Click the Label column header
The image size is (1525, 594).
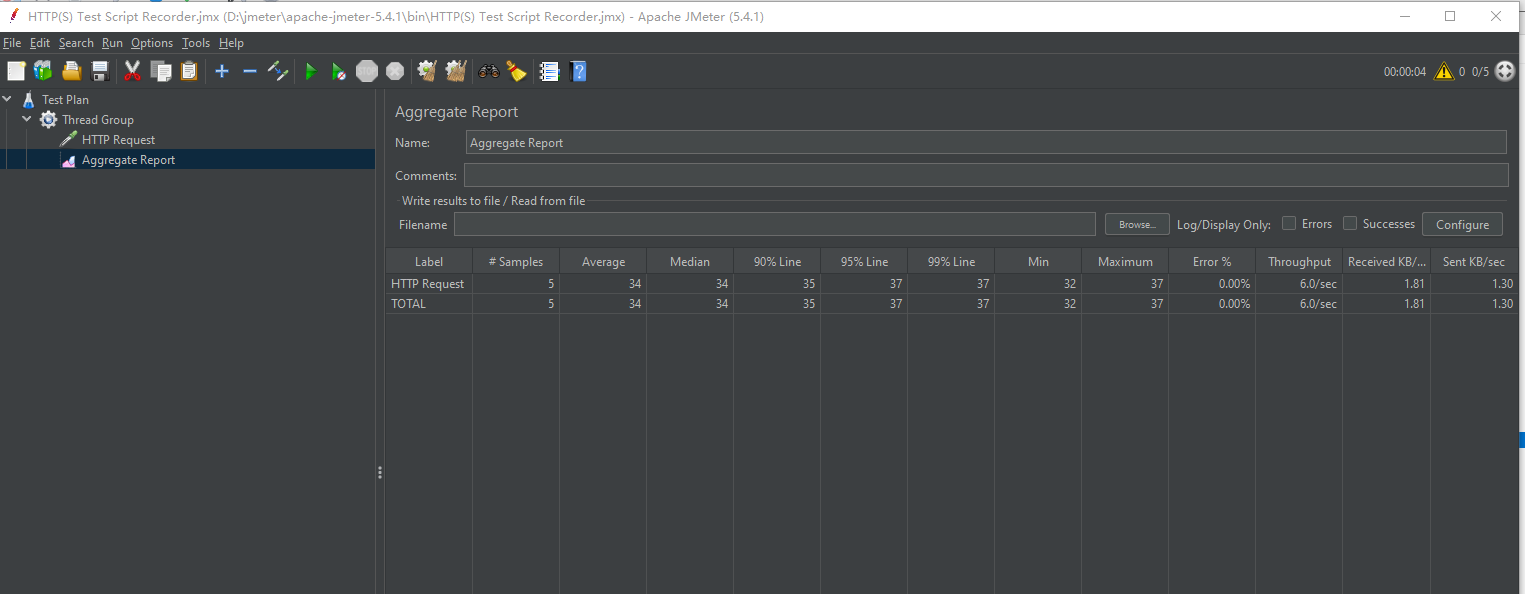coord(429,261)
